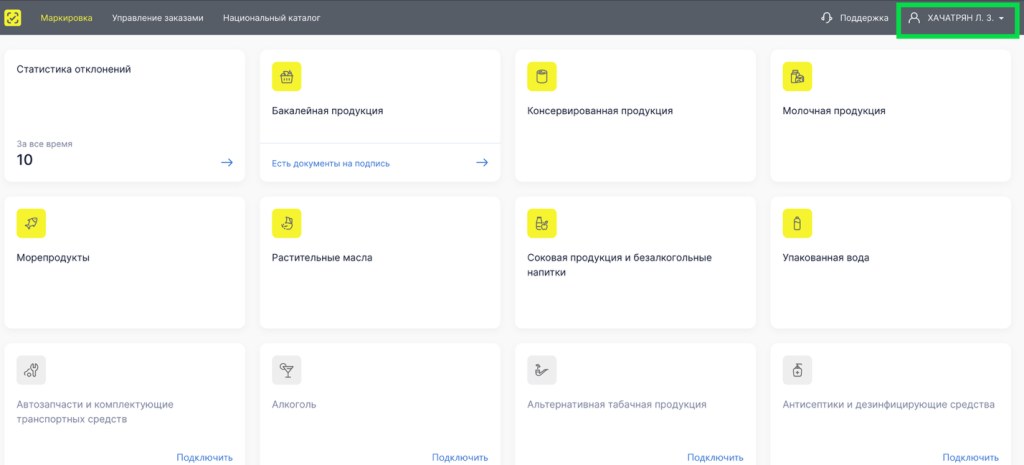This screenshot has width=1024, height=465.
Task: Click the Растительные масла icon
Action: tap(287, 224)
